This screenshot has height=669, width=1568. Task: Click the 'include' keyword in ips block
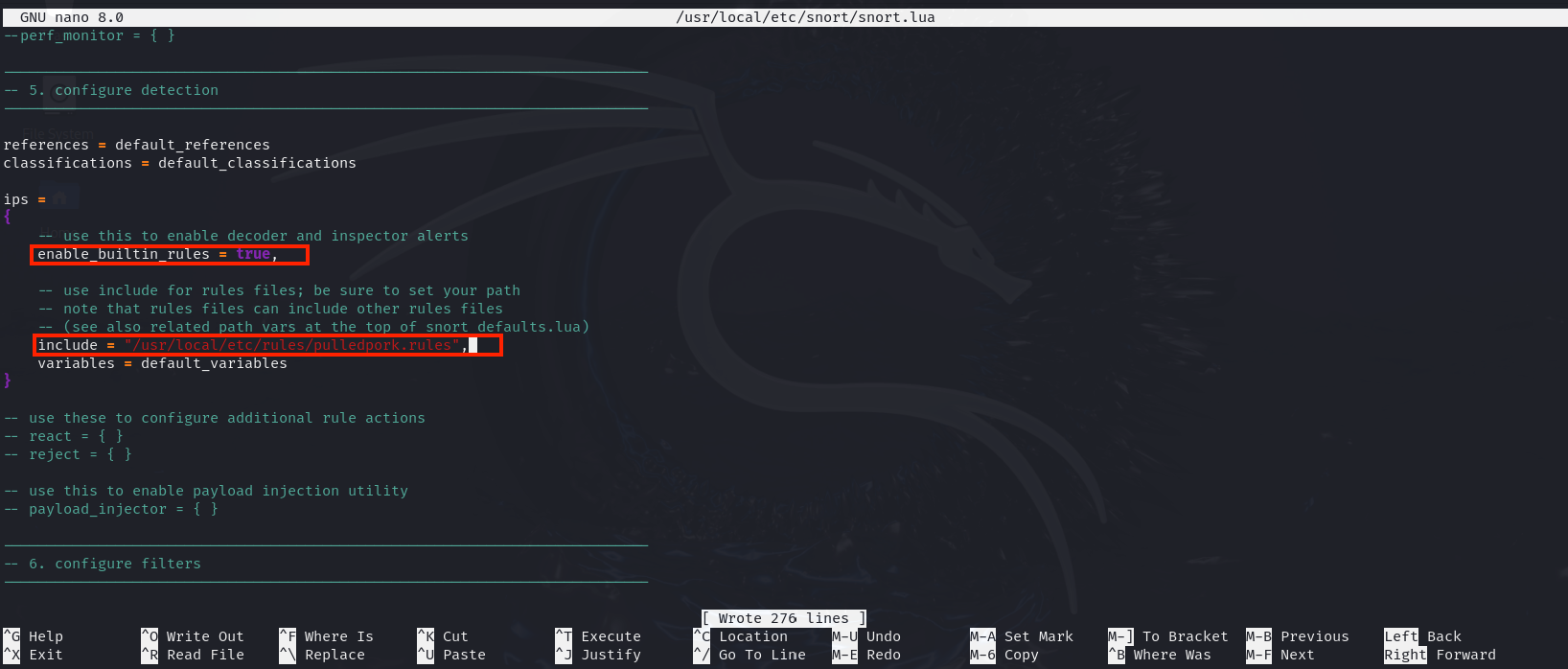[67, 345]
